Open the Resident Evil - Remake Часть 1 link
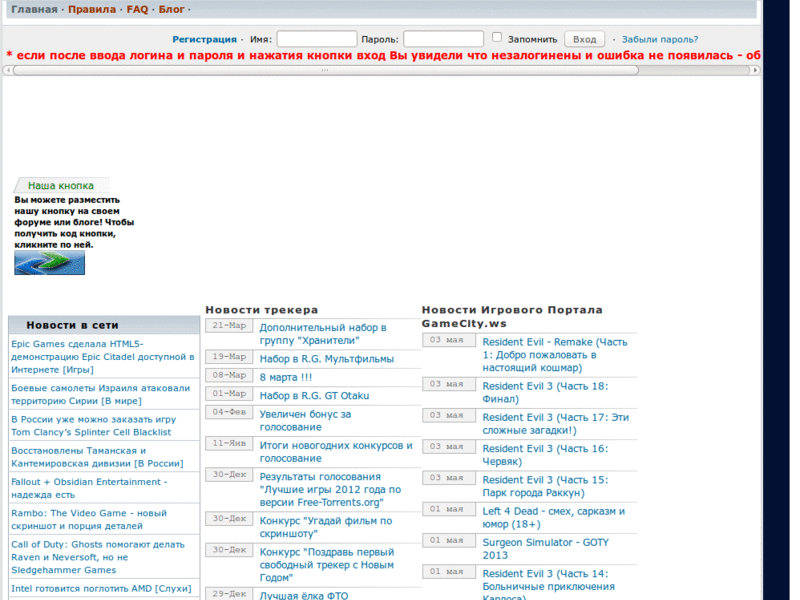The width and height of the screenshot is (800, 600). click(555, 355)
